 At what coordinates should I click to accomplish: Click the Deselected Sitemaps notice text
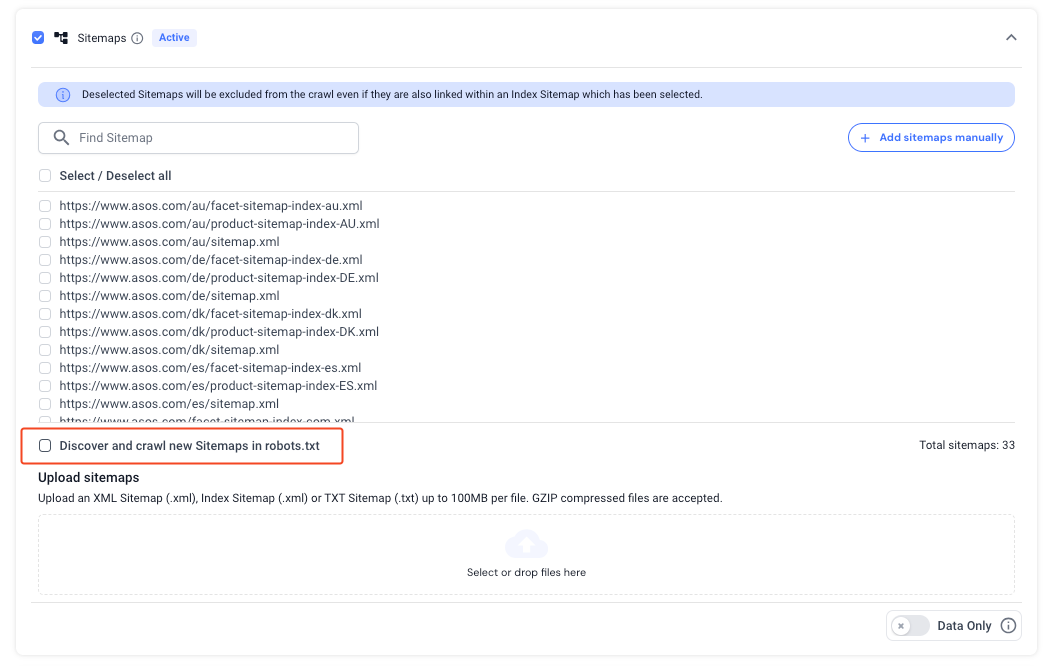[392, 95]
